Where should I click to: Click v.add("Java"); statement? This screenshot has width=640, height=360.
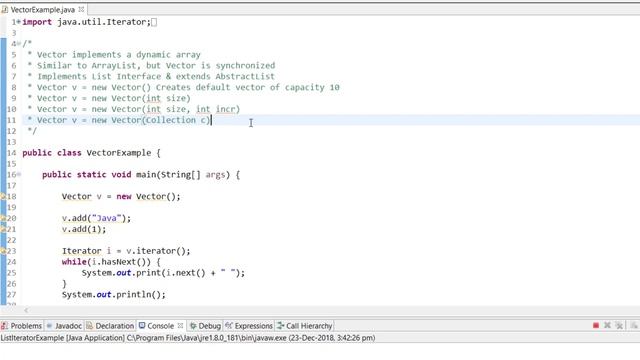tap(96, 218)
